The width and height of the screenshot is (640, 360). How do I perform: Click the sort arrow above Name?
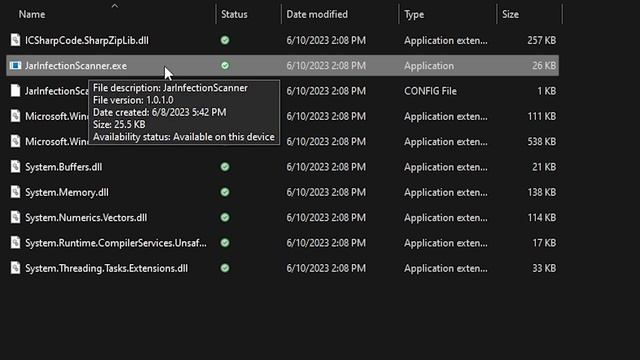point(115,6)
